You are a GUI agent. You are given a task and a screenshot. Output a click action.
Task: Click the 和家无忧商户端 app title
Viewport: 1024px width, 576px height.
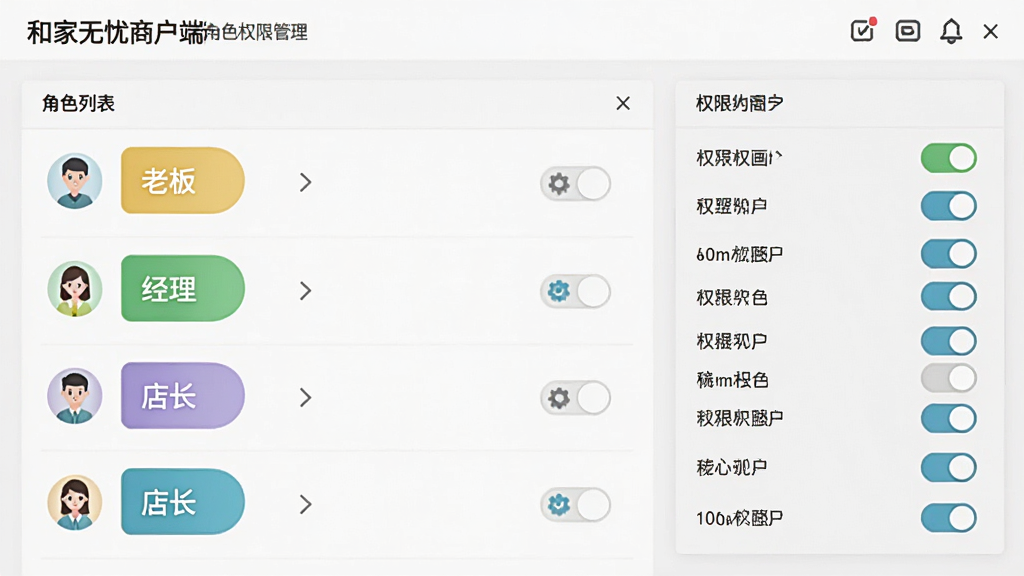tap(116, 32)
